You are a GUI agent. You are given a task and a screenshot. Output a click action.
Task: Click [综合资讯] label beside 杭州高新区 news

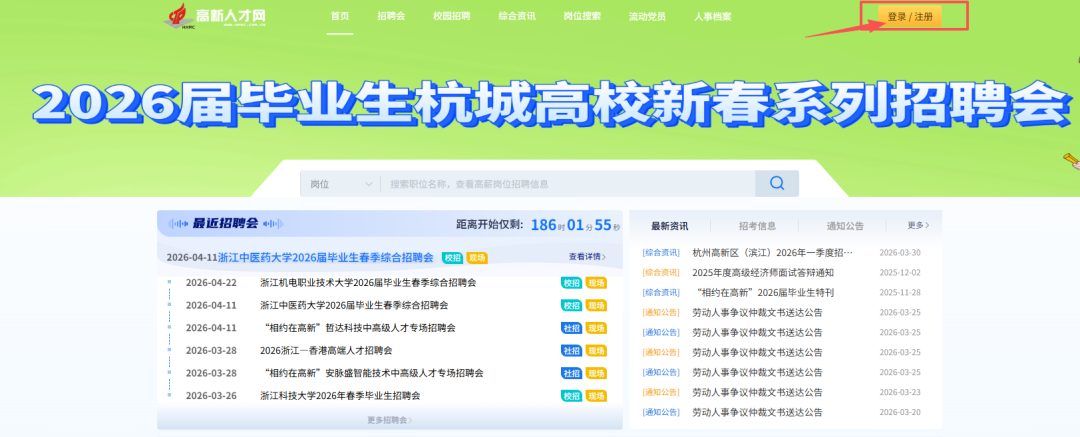coord(661,253)
